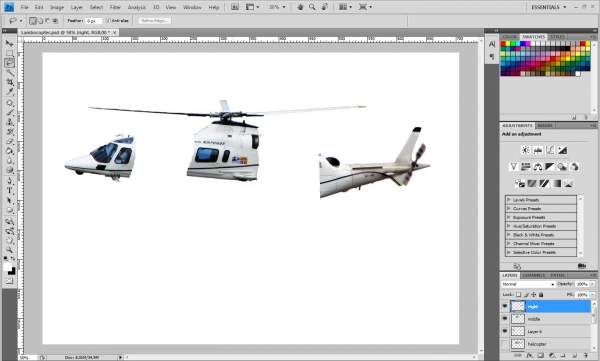This screenshot has height=361, width=600.
Task: Toggle lock all for layer
Action: click(541, 295)
